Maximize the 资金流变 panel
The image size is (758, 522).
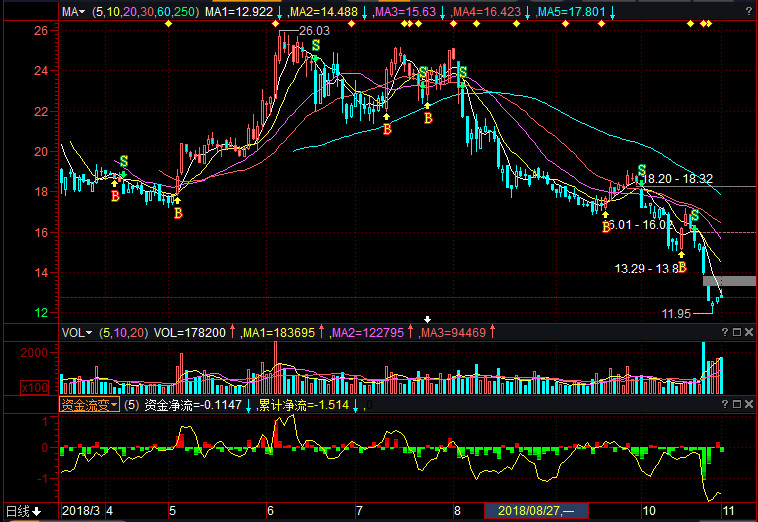point(735,405)
